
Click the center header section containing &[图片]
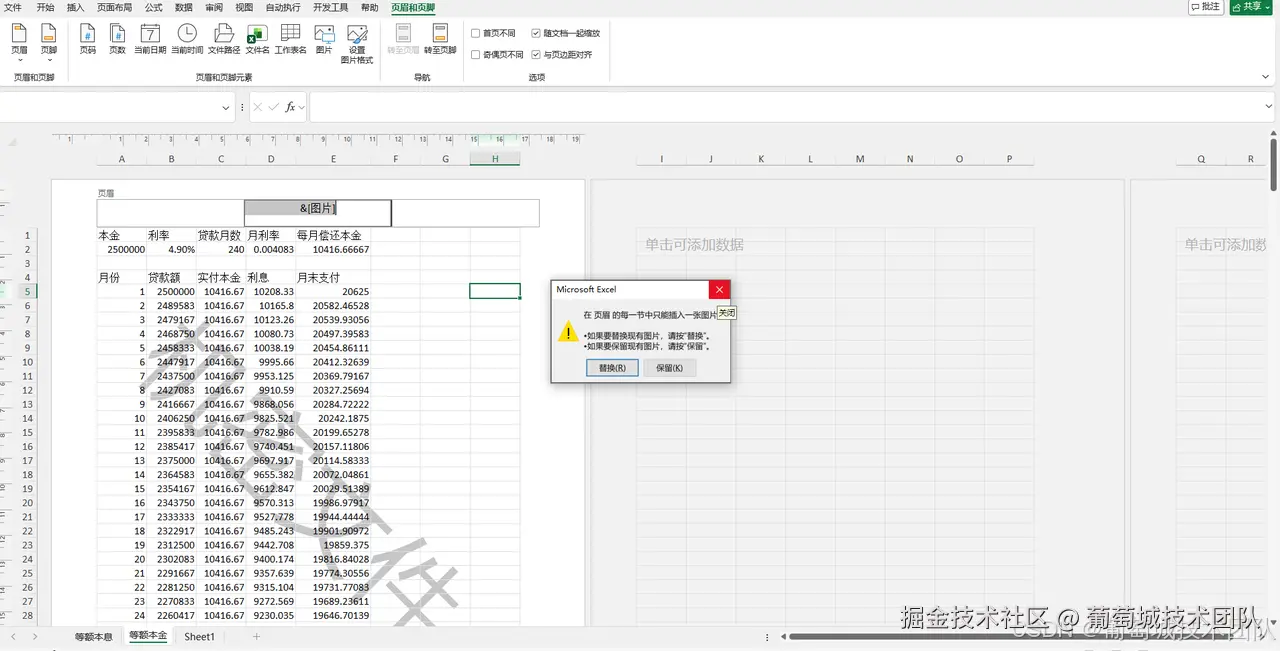pos(318,213)
